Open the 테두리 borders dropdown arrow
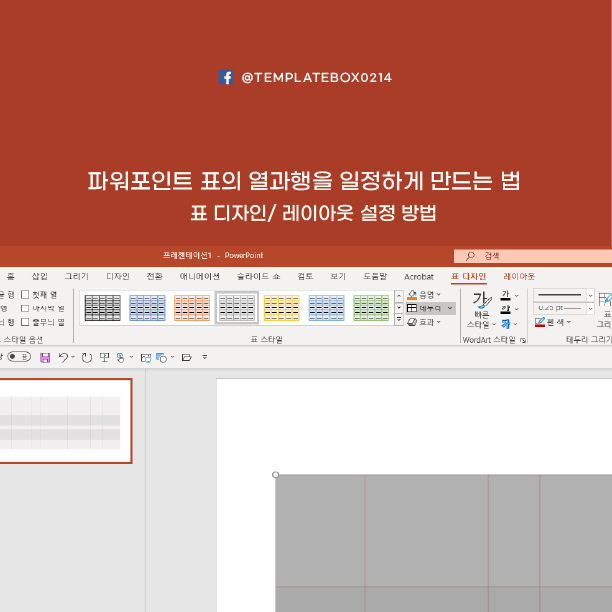This screenshot has width=612, height=612. [x=450, y=308]
